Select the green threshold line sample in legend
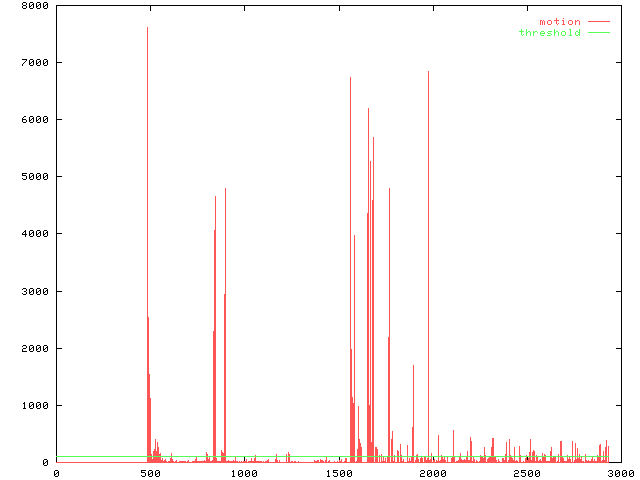The height and width of the screenshot is (480, 640). pyautogui.click(x=598, y=33)
